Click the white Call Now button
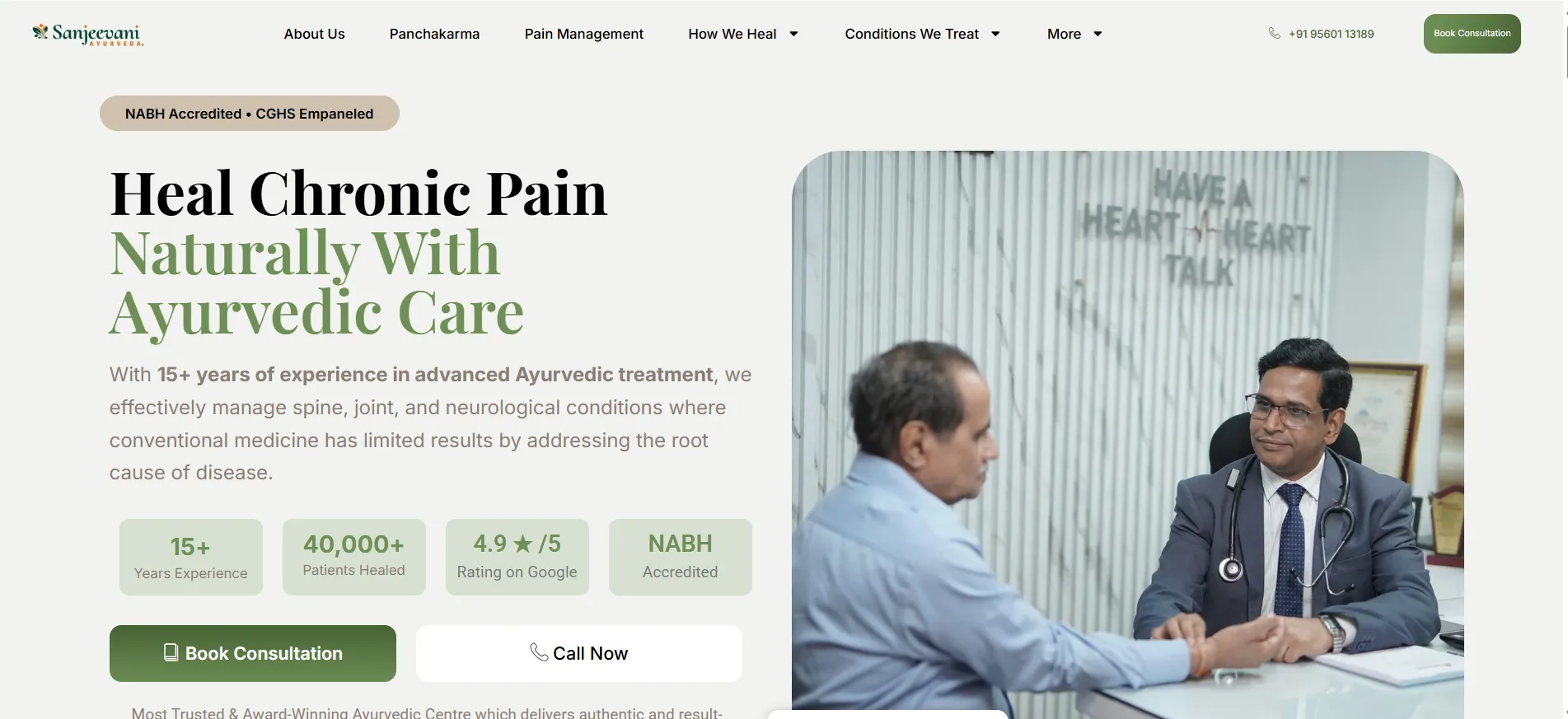 (x=579, y=653)
